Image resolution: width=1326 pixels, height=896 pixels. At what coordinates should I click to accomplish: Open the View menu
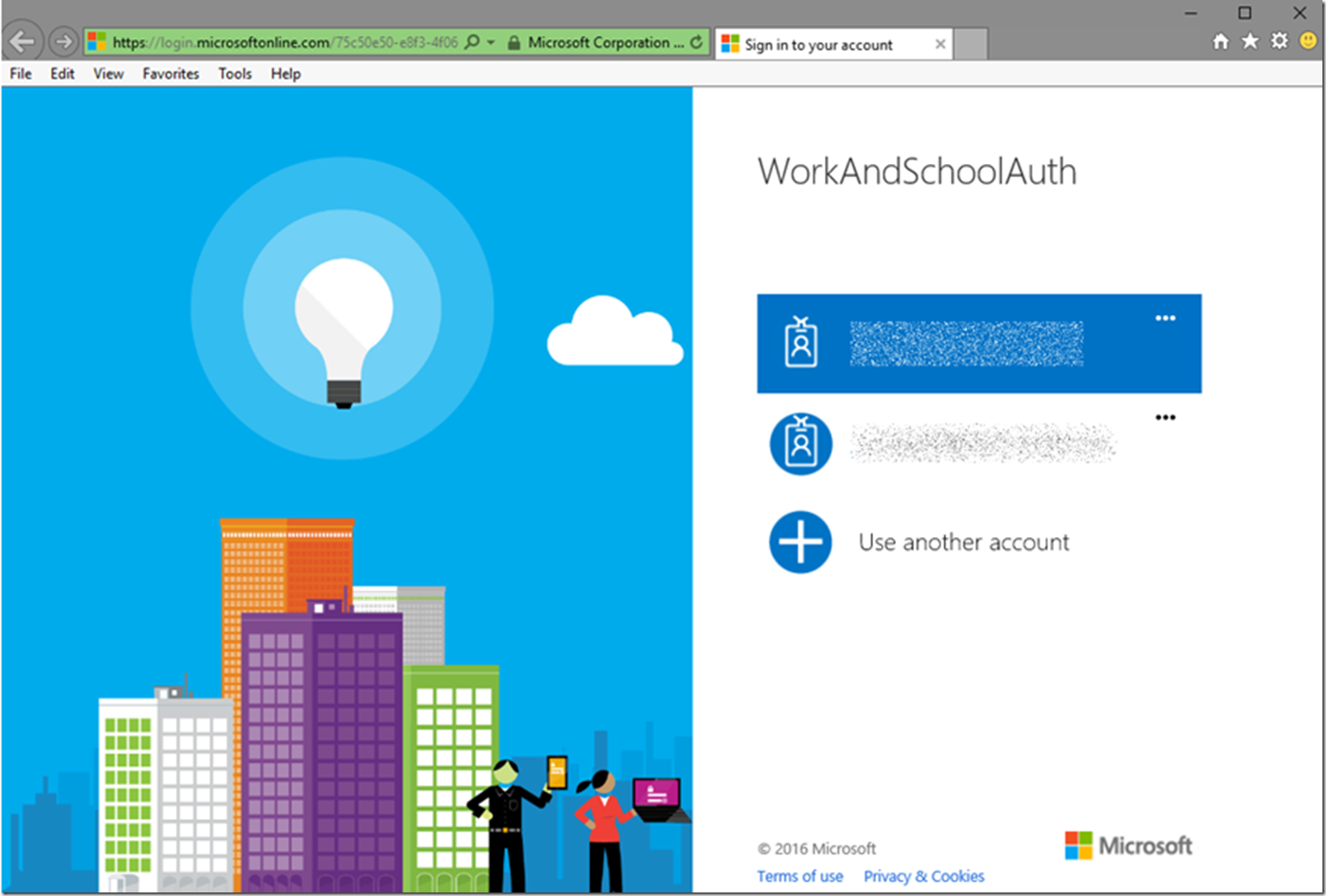pos(108,74)
